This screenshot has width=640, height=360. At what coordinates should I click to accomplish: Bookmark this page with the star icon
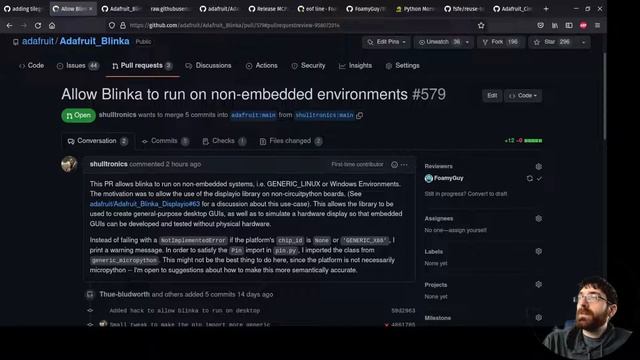481,25
